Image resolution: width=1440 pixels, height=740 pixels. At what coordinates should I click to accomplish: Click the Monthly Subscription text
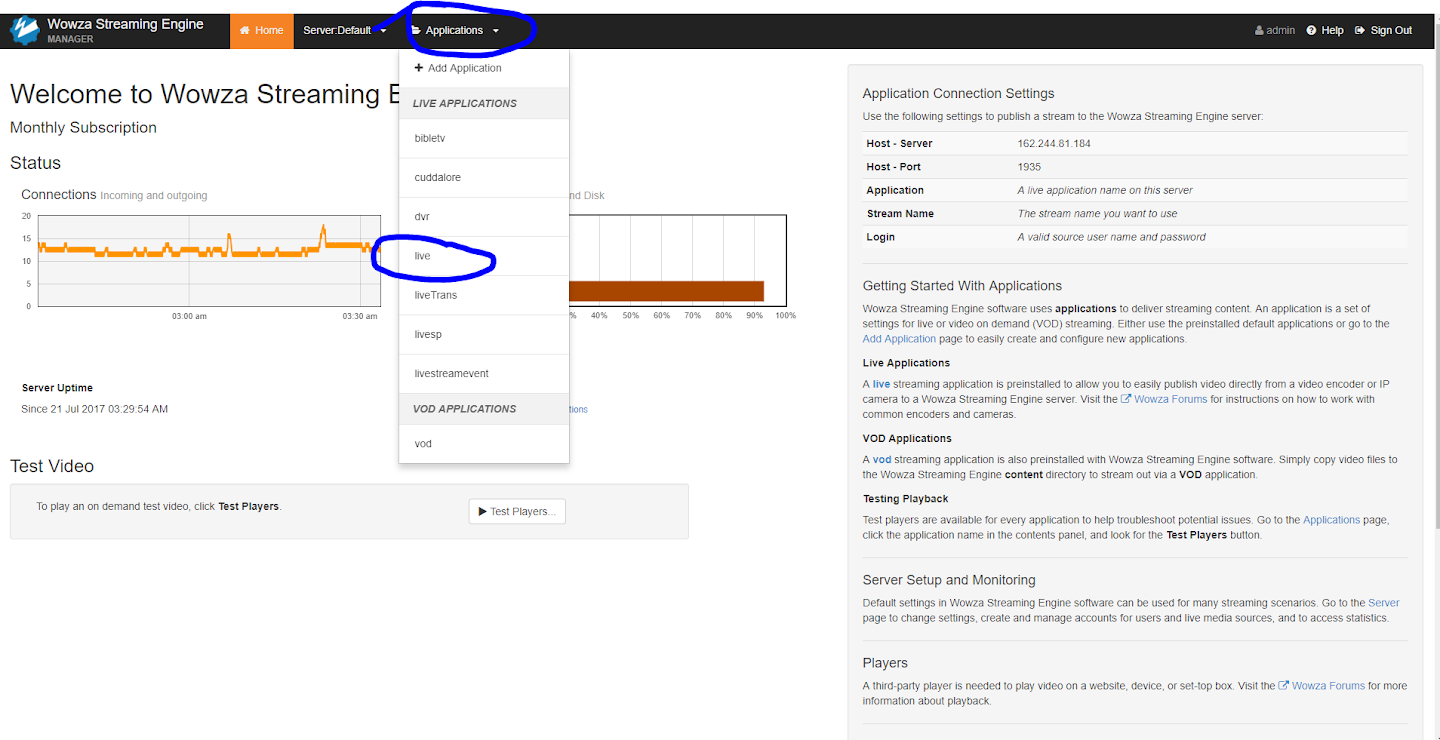83,128
